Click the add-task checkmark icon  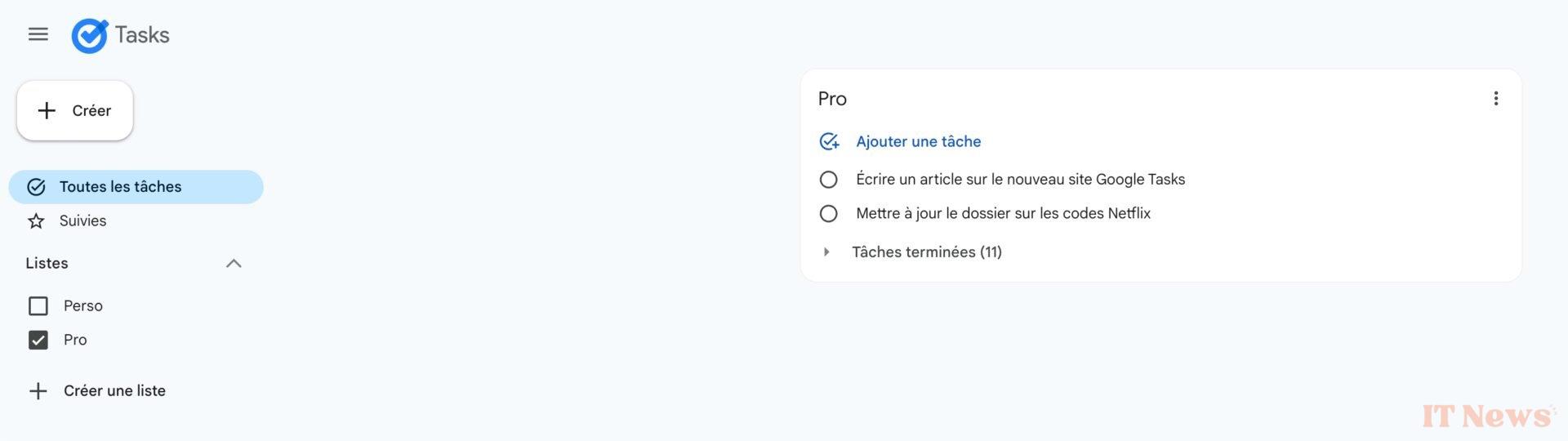(x=829, y=141)
